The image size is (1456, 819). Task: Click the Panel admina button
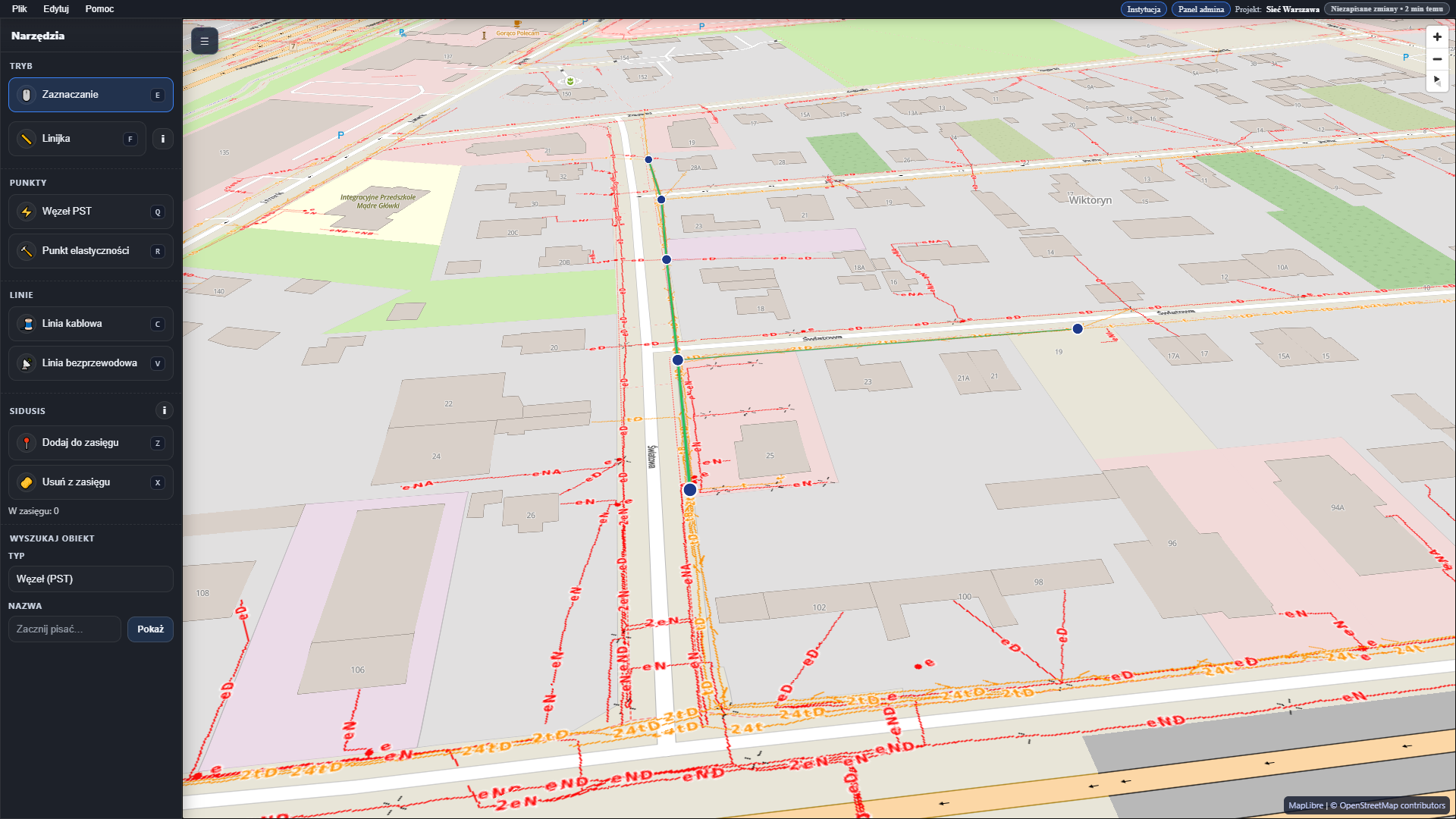coord(1200,9)
